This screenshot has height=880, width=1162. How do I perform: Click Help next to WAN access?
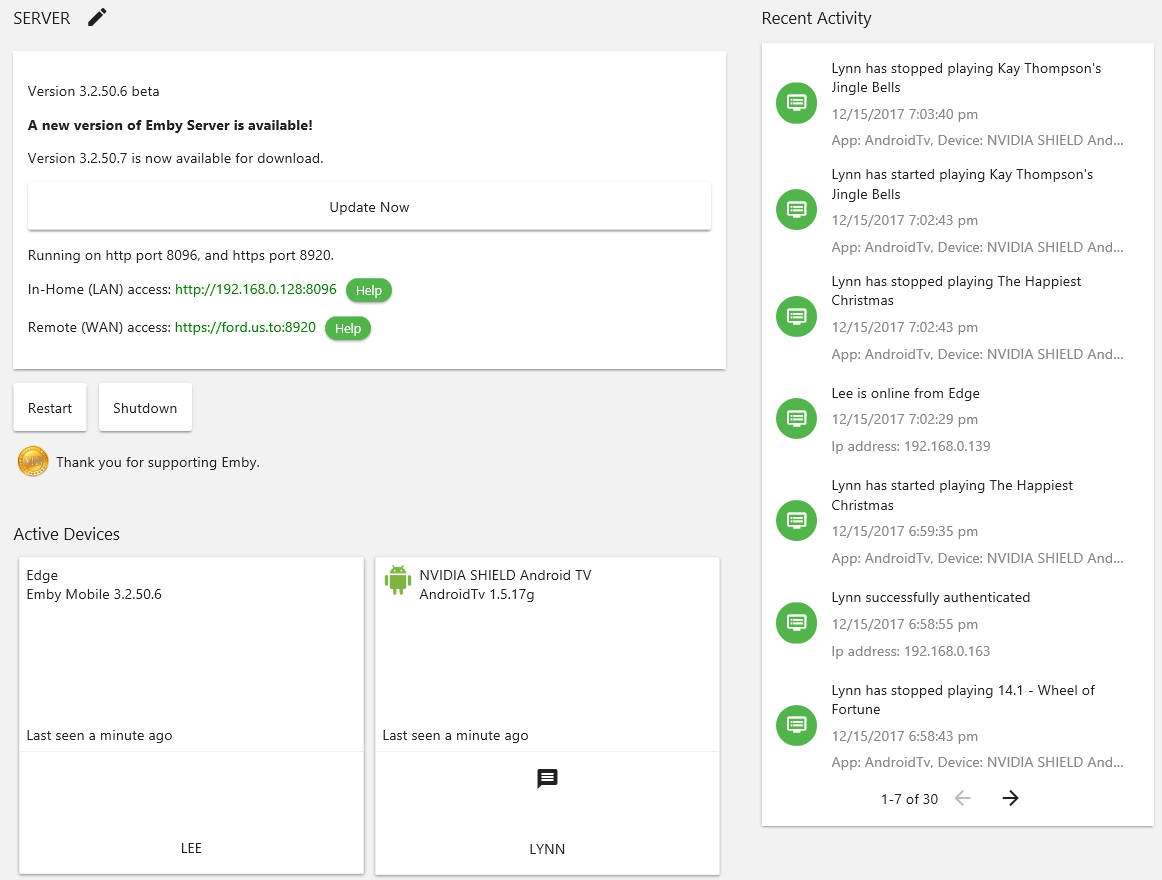pos(348,328)
